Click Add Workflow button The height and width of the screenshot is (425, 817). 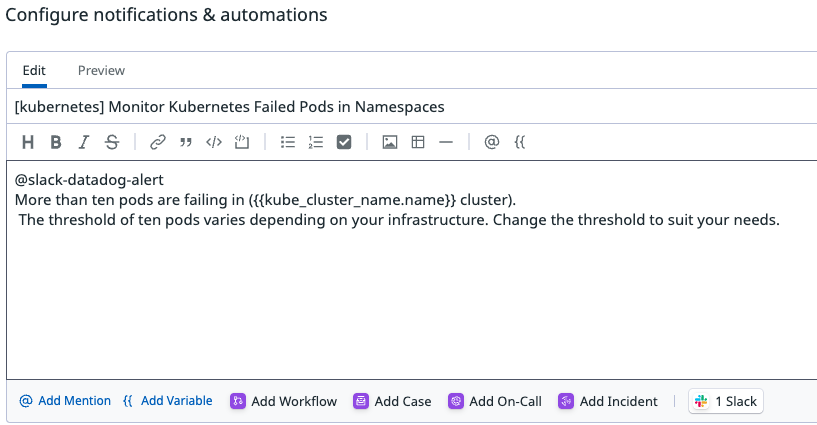coord(283,402)
